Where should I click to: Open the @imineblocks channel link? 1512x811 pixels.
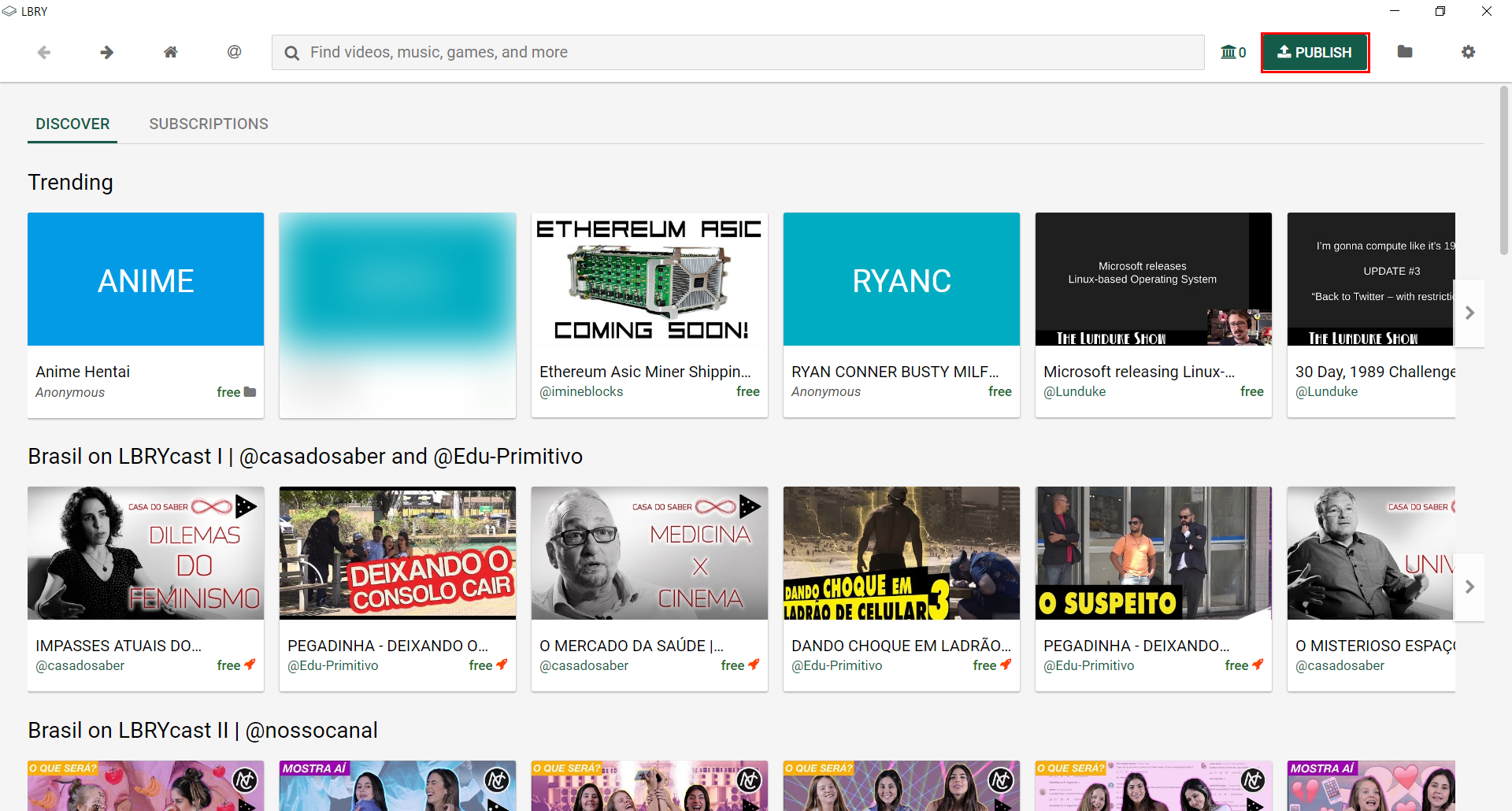pos(581,391)
